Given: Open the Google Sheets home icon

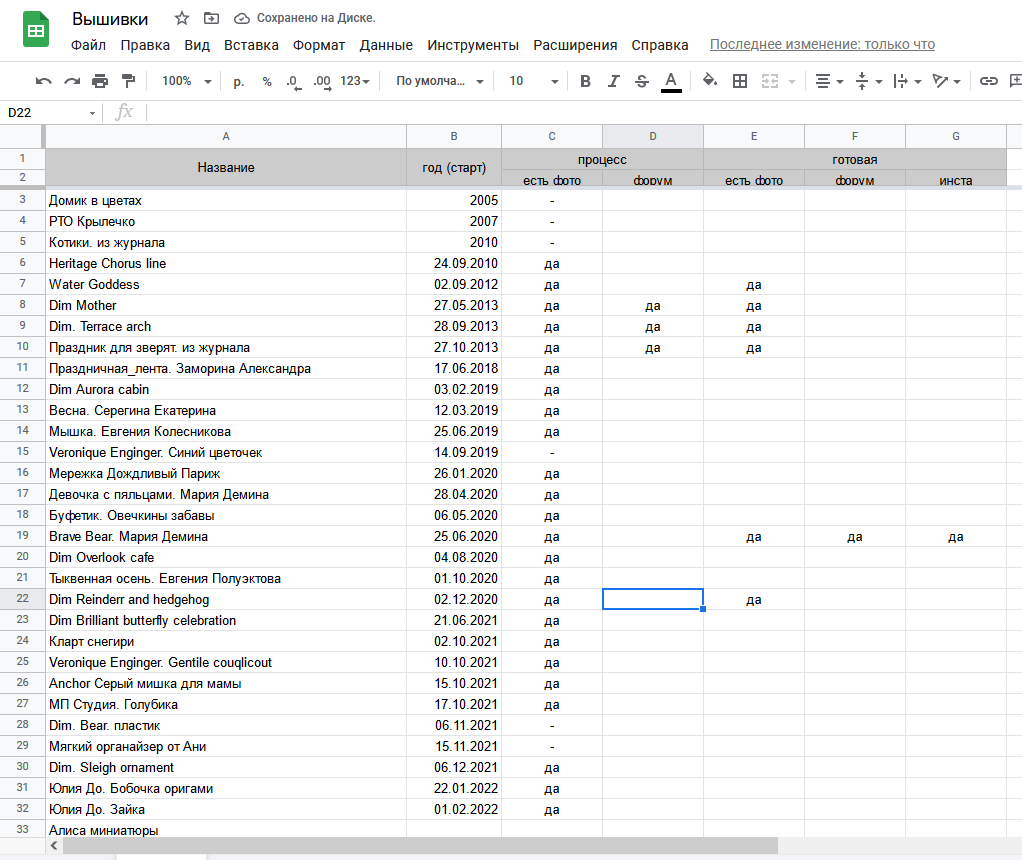Looking at the screenshot, I should tap(36, 31).
